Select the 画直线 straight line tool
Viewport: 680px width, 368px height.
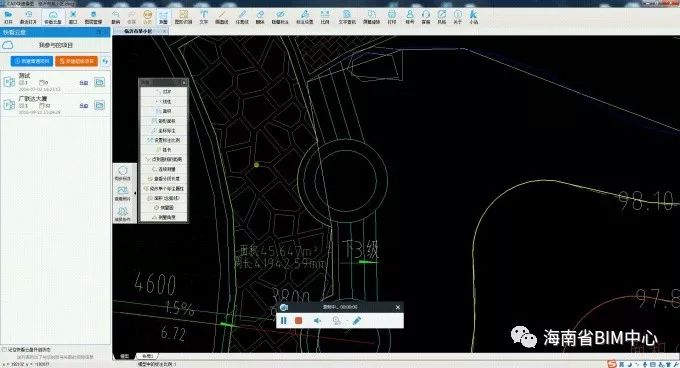coord(222,17)
